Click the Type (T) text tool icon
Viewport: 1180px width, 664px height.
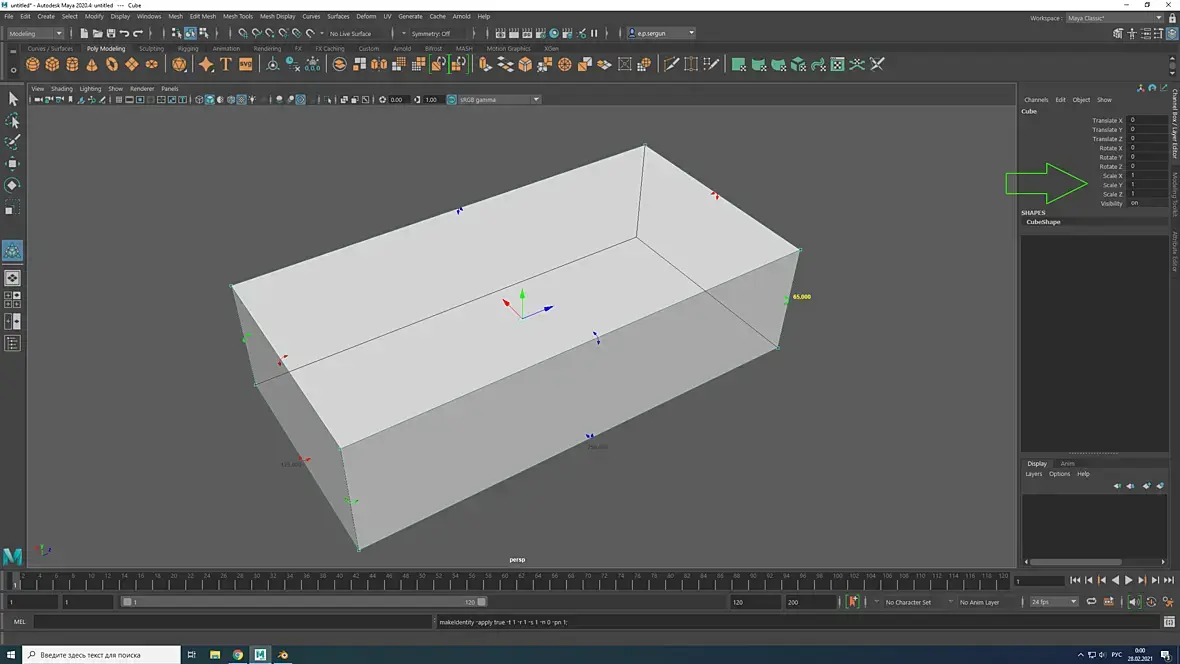[x=226, y=64]
